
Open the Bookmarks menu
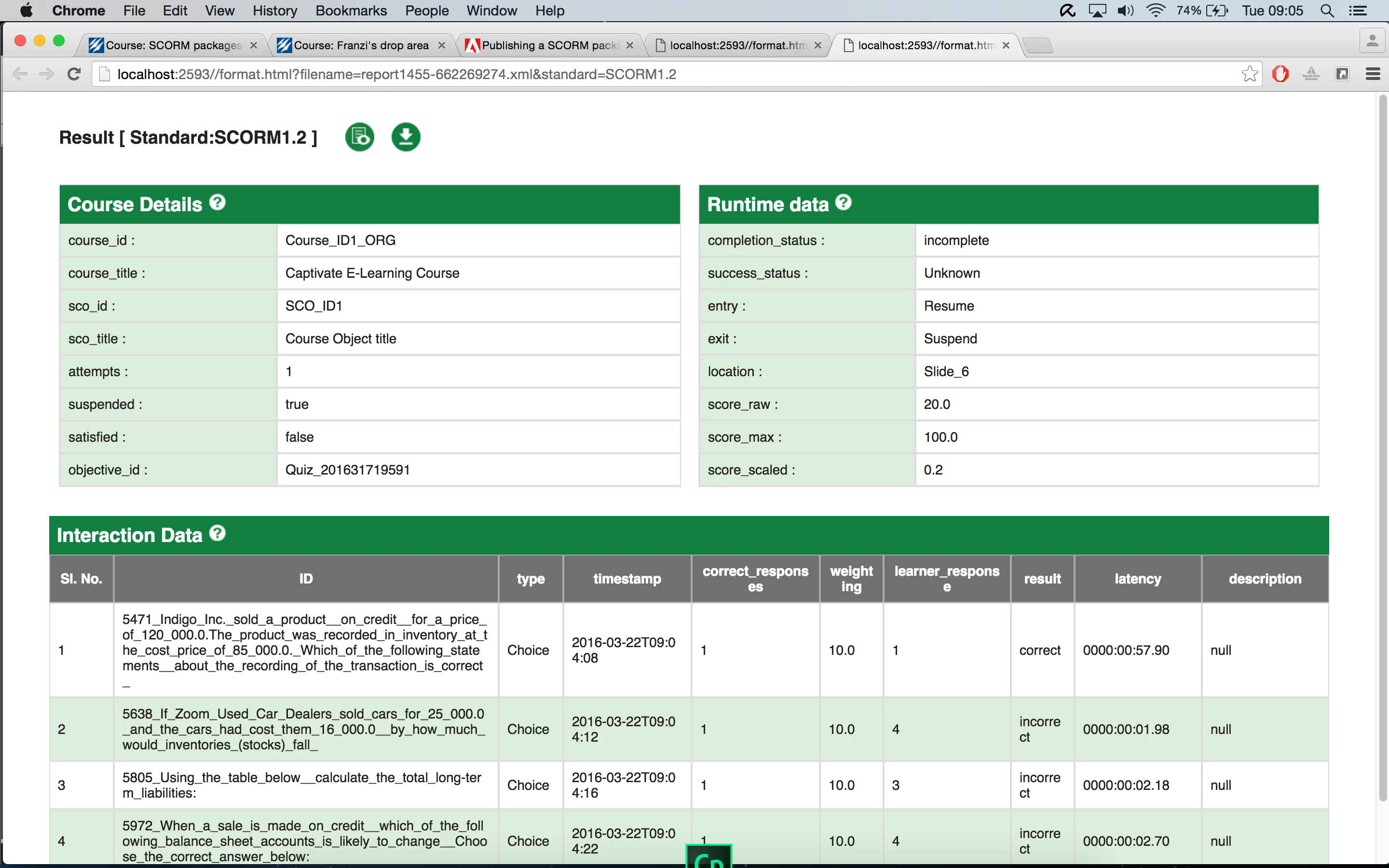tap(351, 11)
